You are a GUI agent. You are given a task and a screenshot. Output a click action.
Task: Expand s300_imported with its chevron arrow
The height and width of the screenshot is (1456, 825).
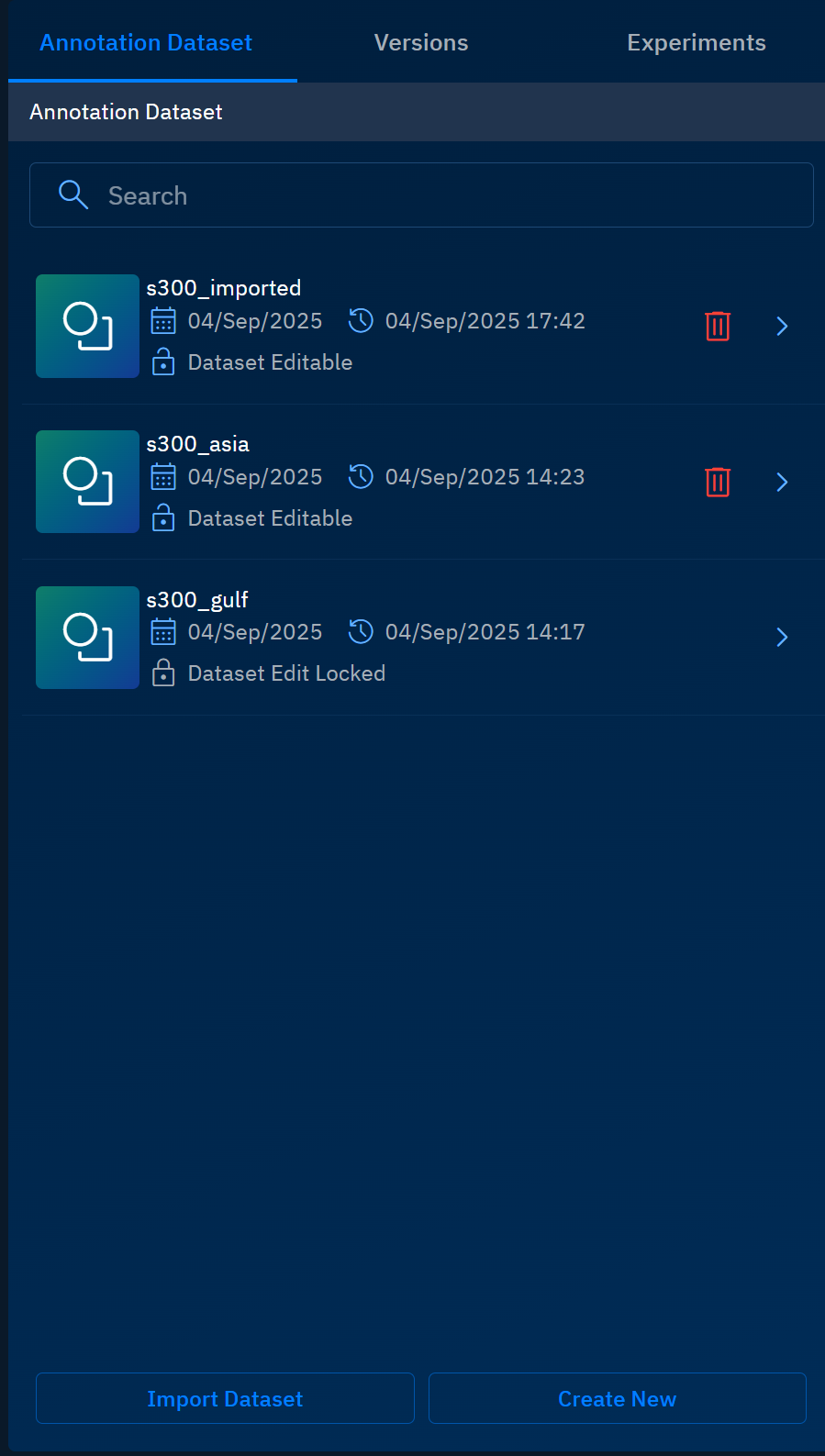(782, 327)
